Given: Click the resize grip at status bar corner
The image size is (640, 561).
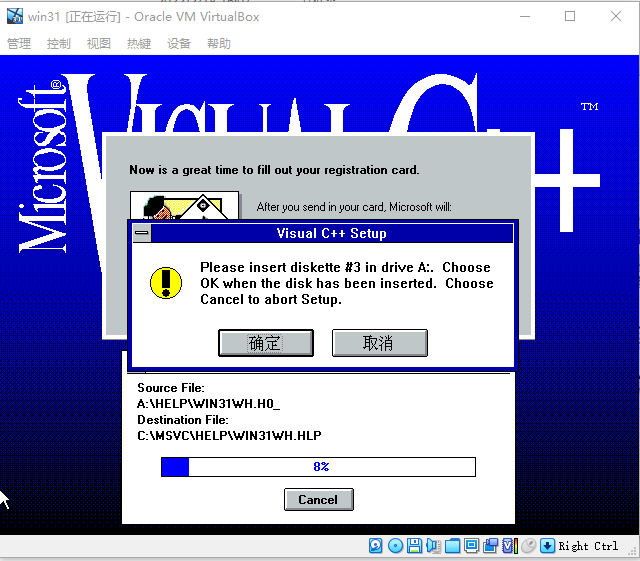Looking at the screenshot, I should [x=633, y=551].
